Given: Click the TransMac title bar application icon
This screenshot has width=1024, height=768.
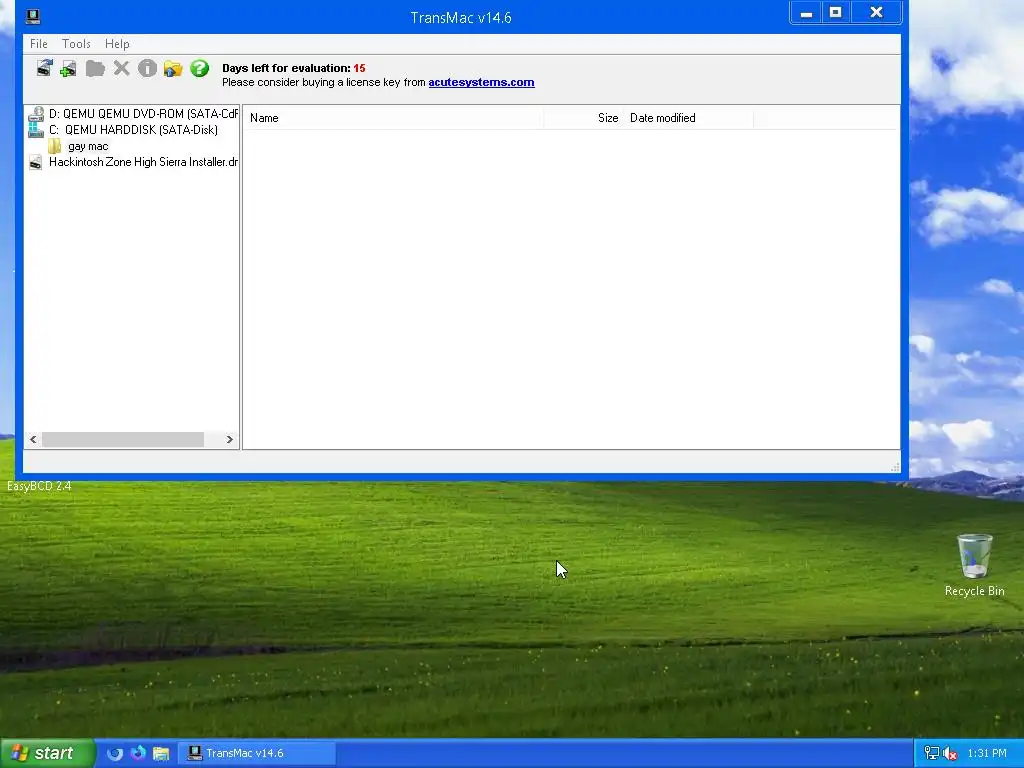Looking at the screenshot, I should click(33, 16).
